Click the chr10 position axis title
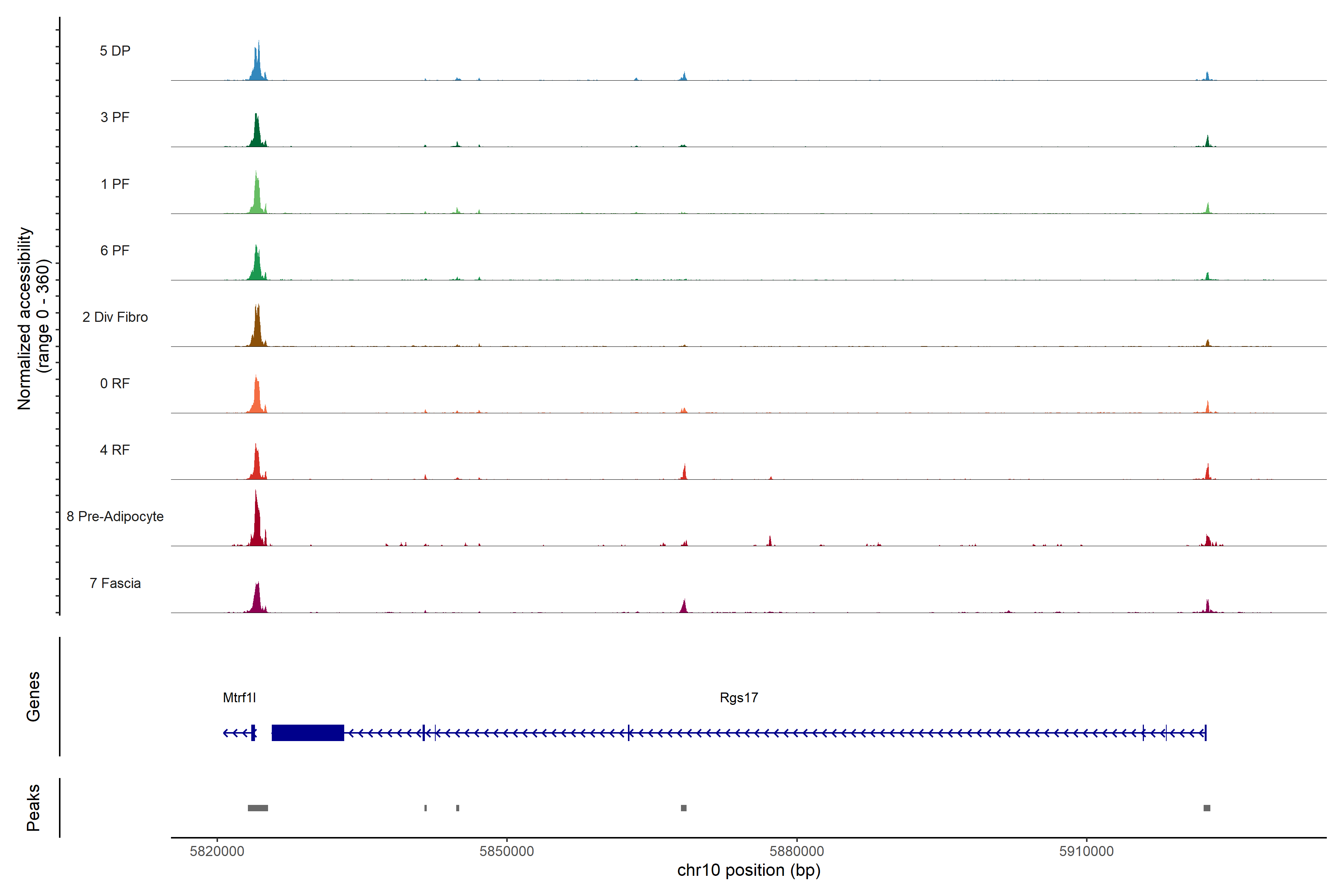Image resolution: width=1344 pixels, height=896 pixels. [749, 870]
